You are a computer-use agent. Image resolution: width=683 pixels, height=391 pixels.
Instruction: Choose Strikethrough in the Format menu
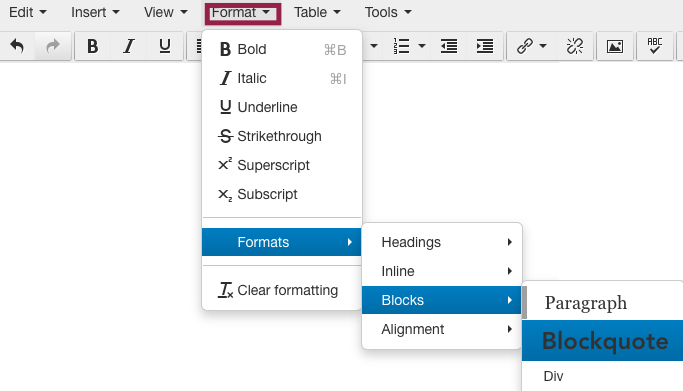(x=282, y=136)
